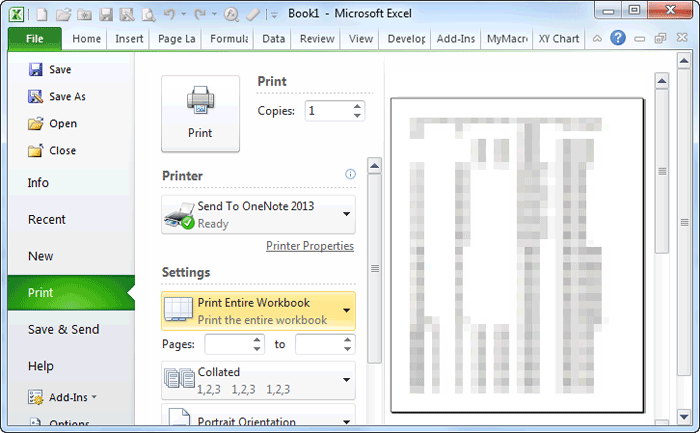The image size is (700, 433).
Task: Click the Redo arrow icon
Action: coord(200,14)
